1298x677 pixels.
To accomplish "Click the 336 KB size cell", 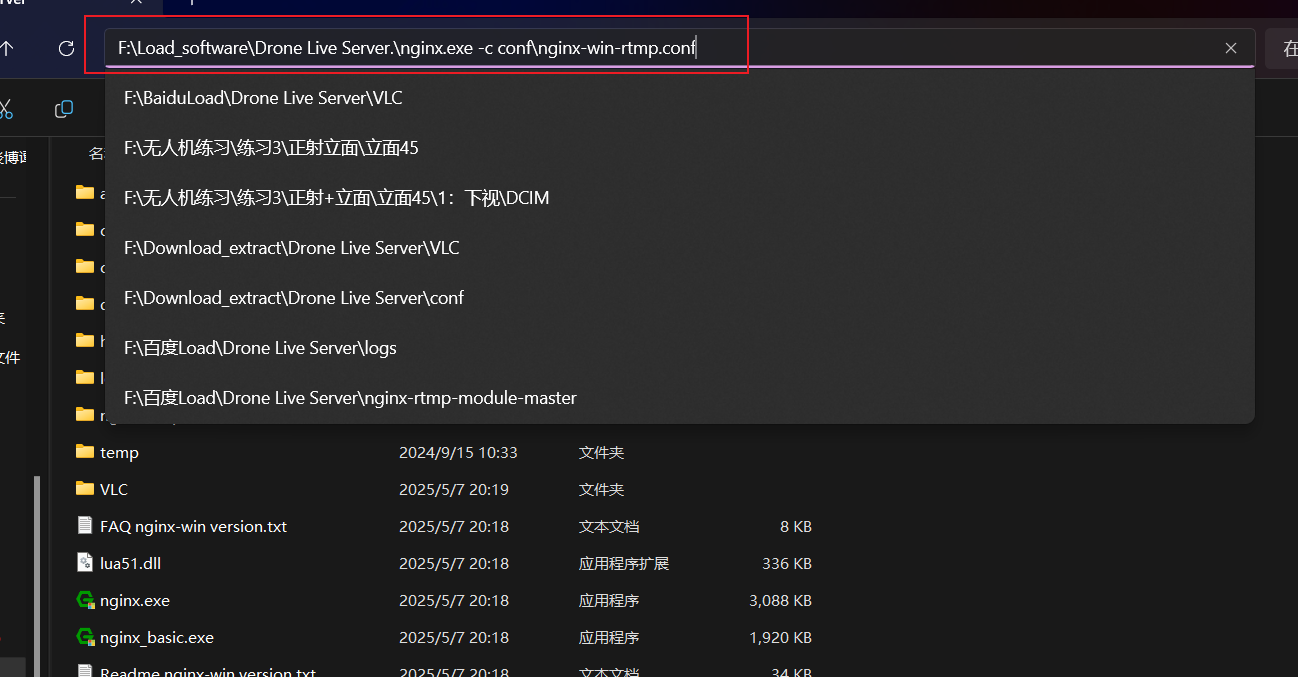I will tap(787, 564).
